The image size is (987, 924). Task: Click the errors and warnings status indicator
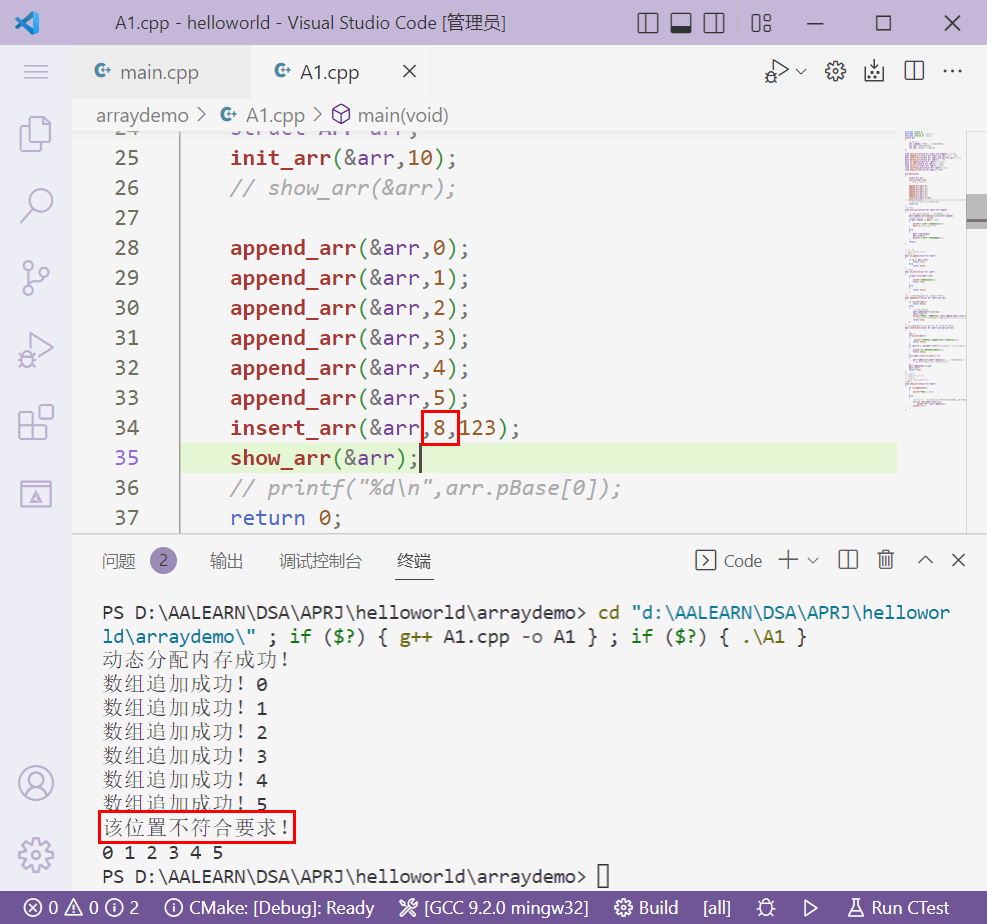(x=82, y=908)
